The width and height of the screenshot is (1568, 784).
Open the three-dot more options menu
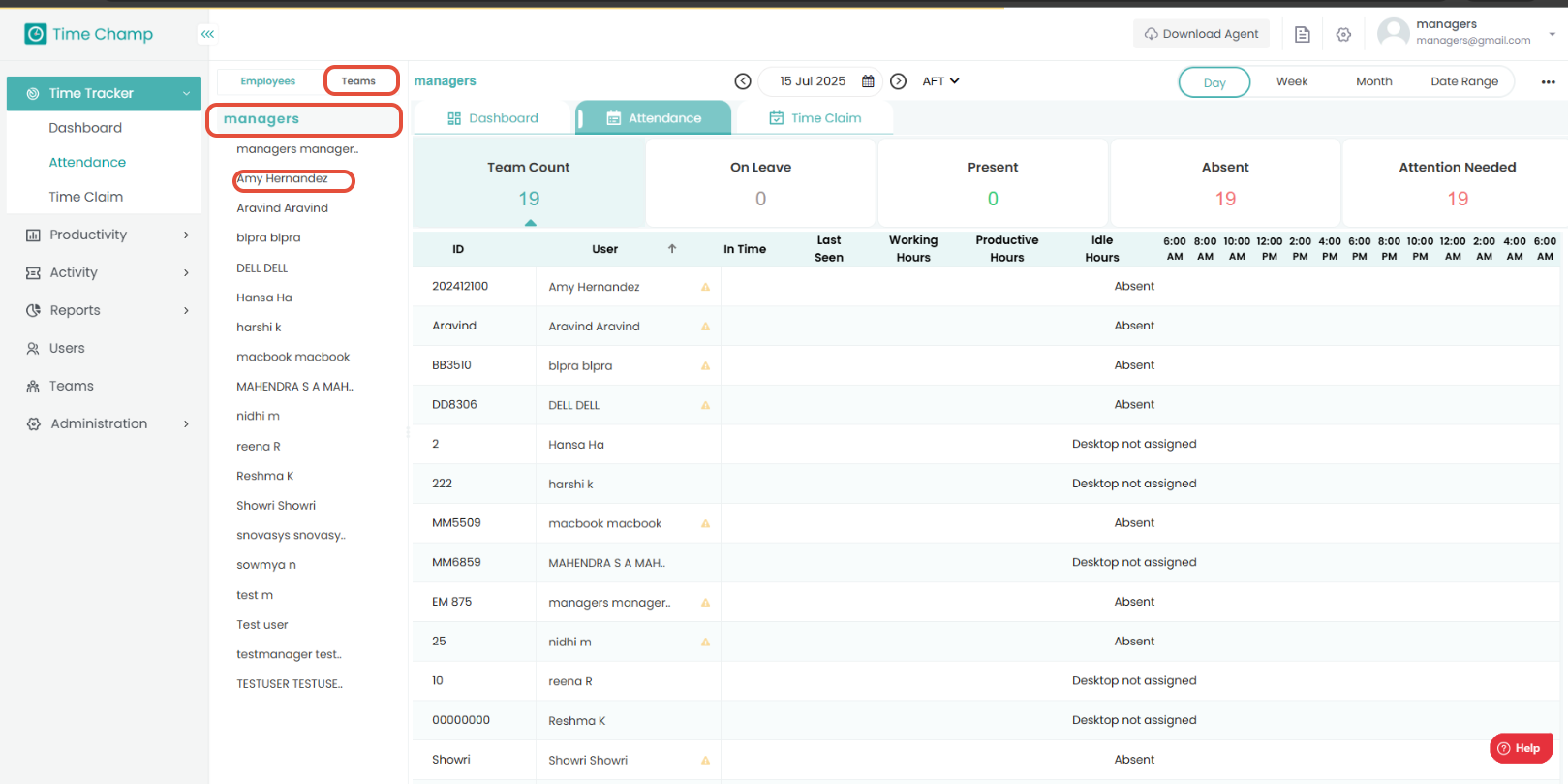click(1549, 82)
